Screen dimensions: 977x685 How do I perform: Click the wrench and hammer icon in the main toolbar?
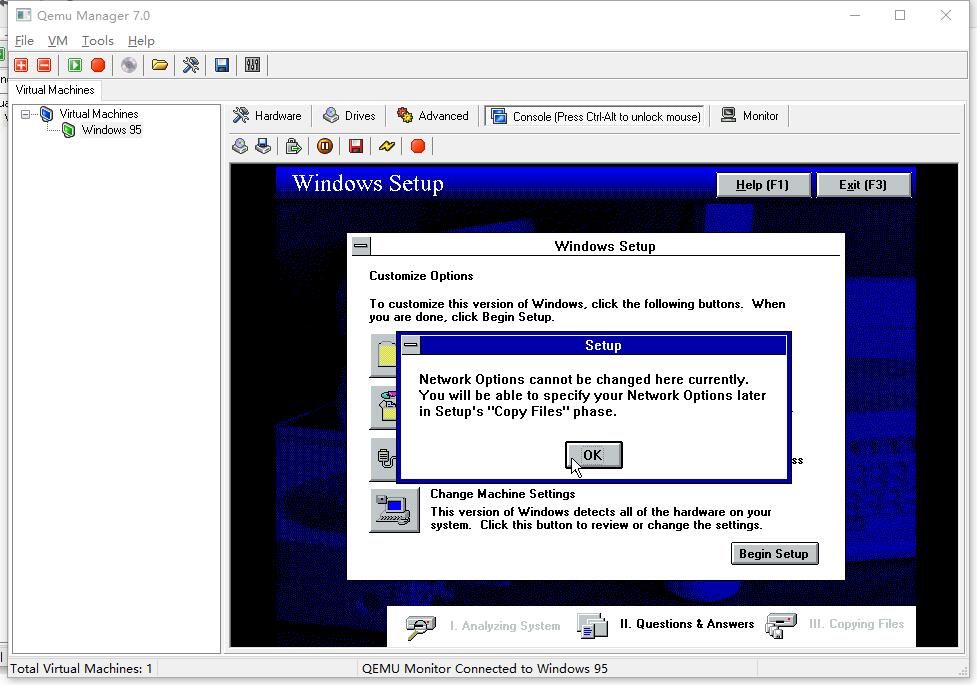(x=191, y=65)
